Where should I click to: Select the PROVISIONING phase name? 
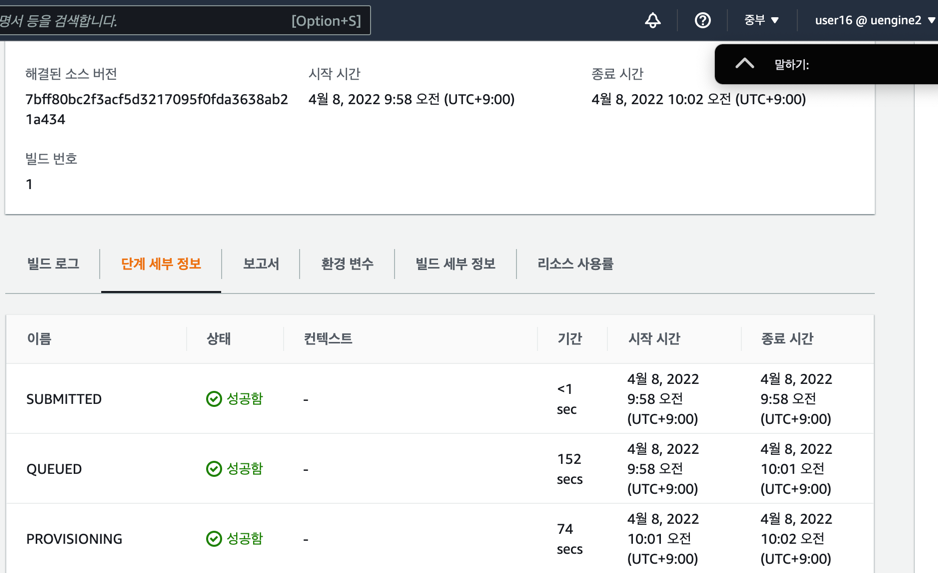click(74, 539)
